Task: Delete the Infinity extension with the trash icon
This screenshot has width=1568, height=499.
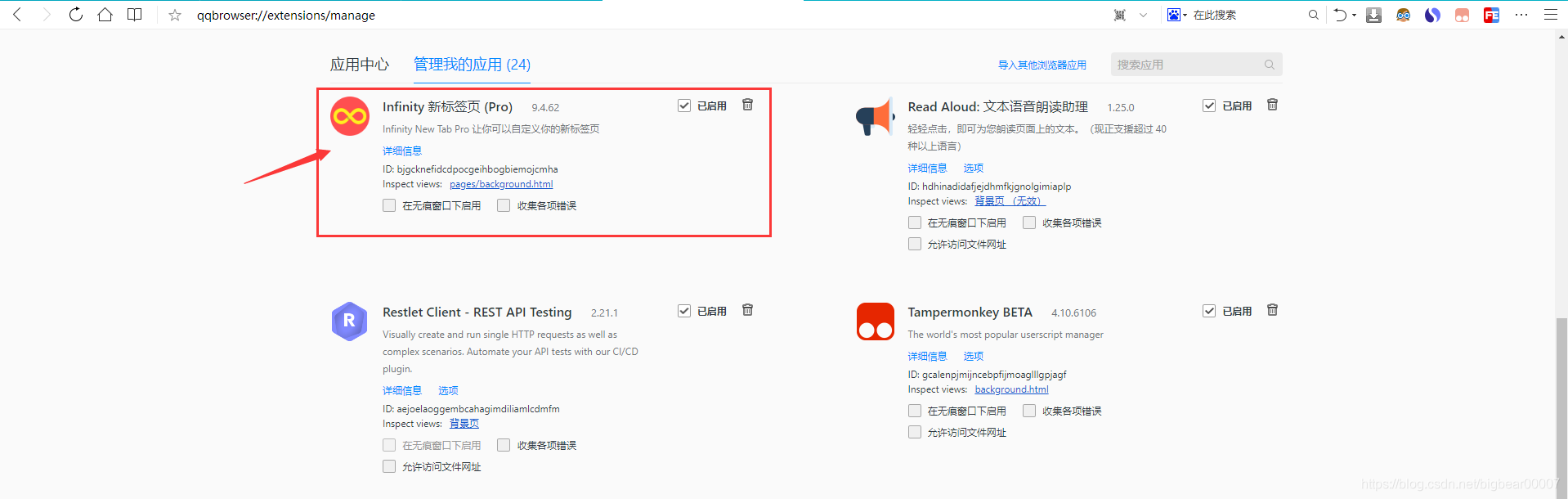Action: tap(747, 105)
